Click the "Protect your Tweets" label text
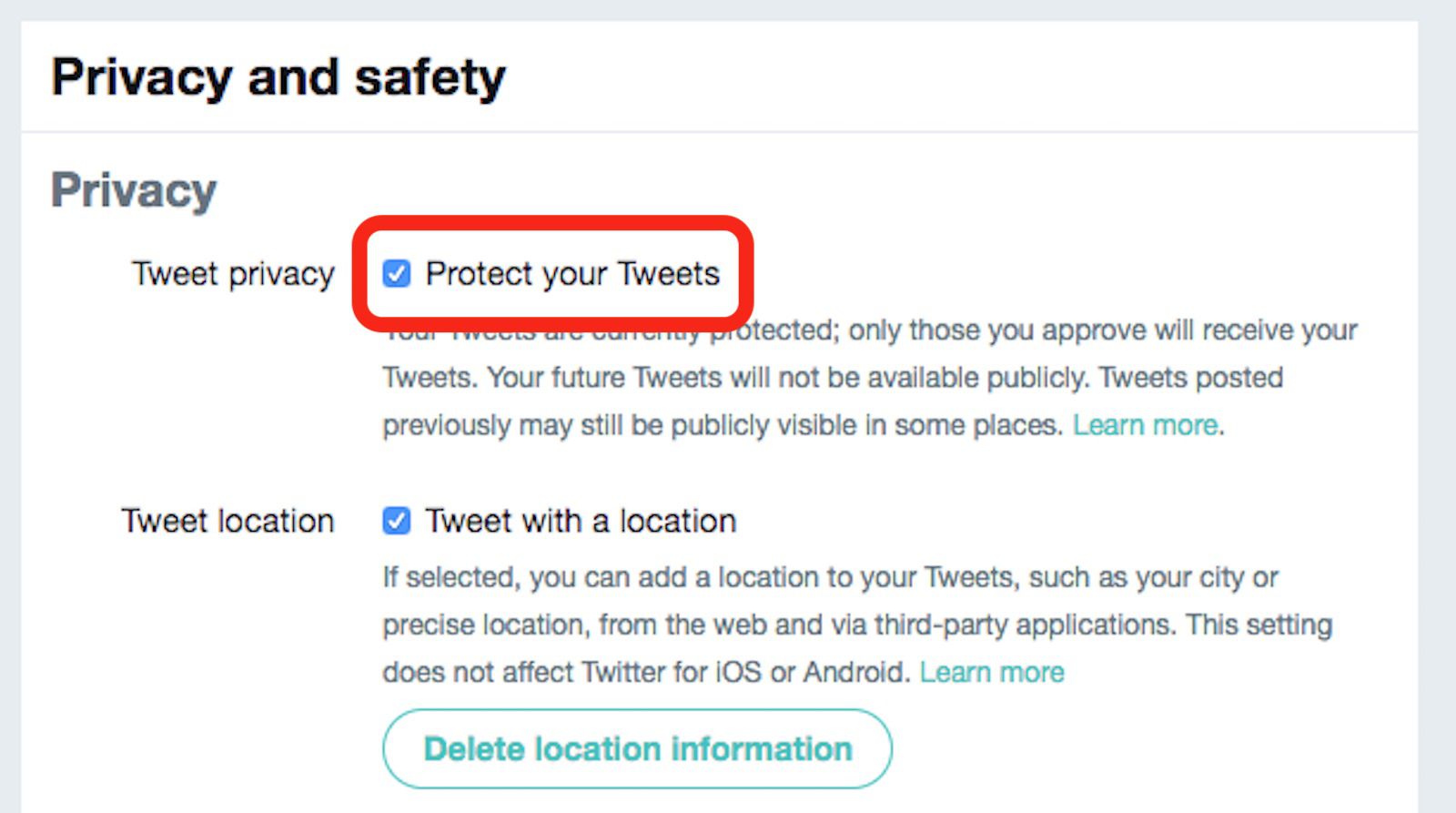The height and width of the screenshot is (813, 1456). (x=572, y=273)
